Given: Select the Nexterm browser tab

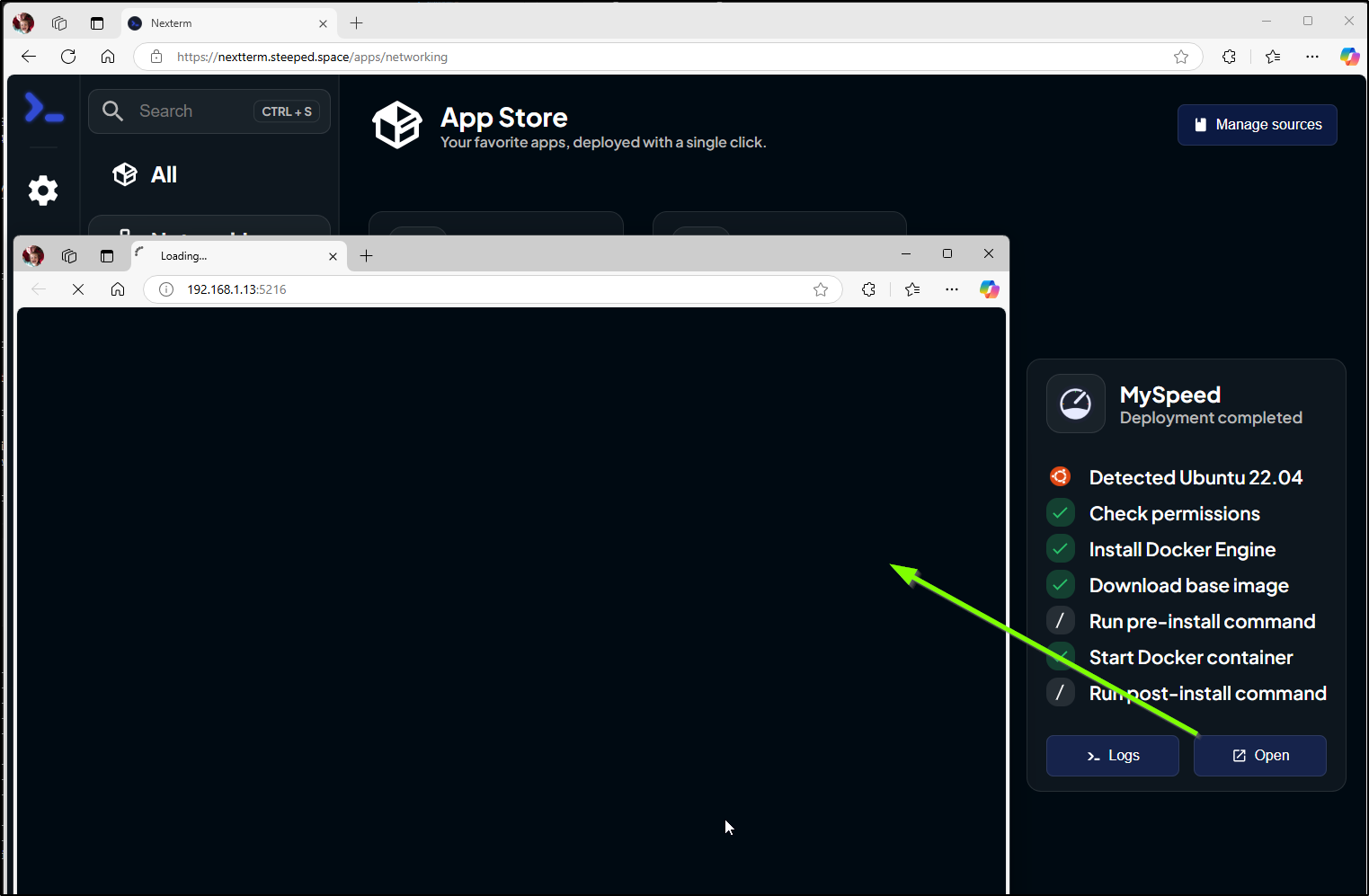Looking at the screenshot, I should point(228,23).
